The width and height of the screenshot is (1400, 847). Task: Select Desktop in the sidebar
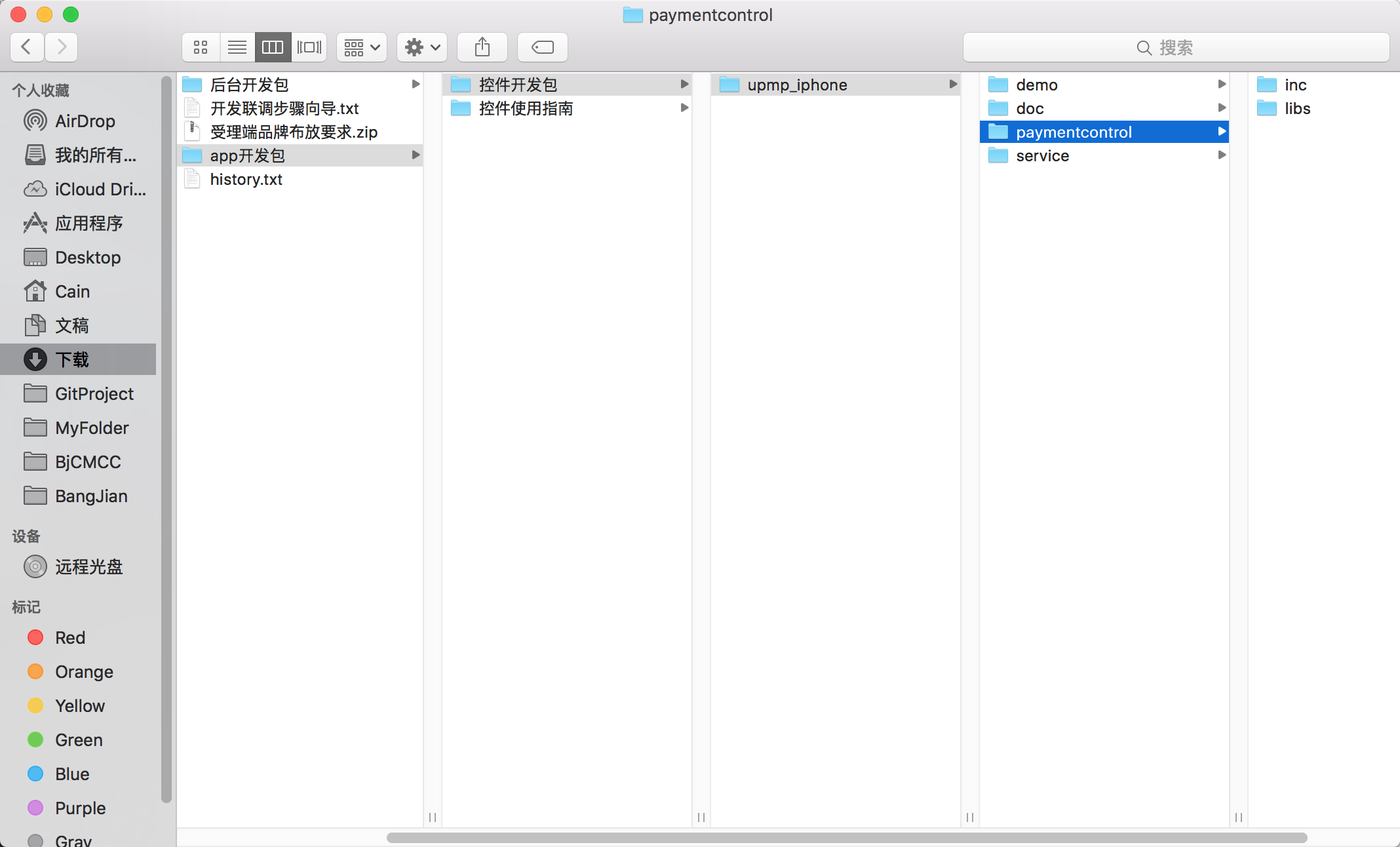pyautogui.click(x=87, y=258)
